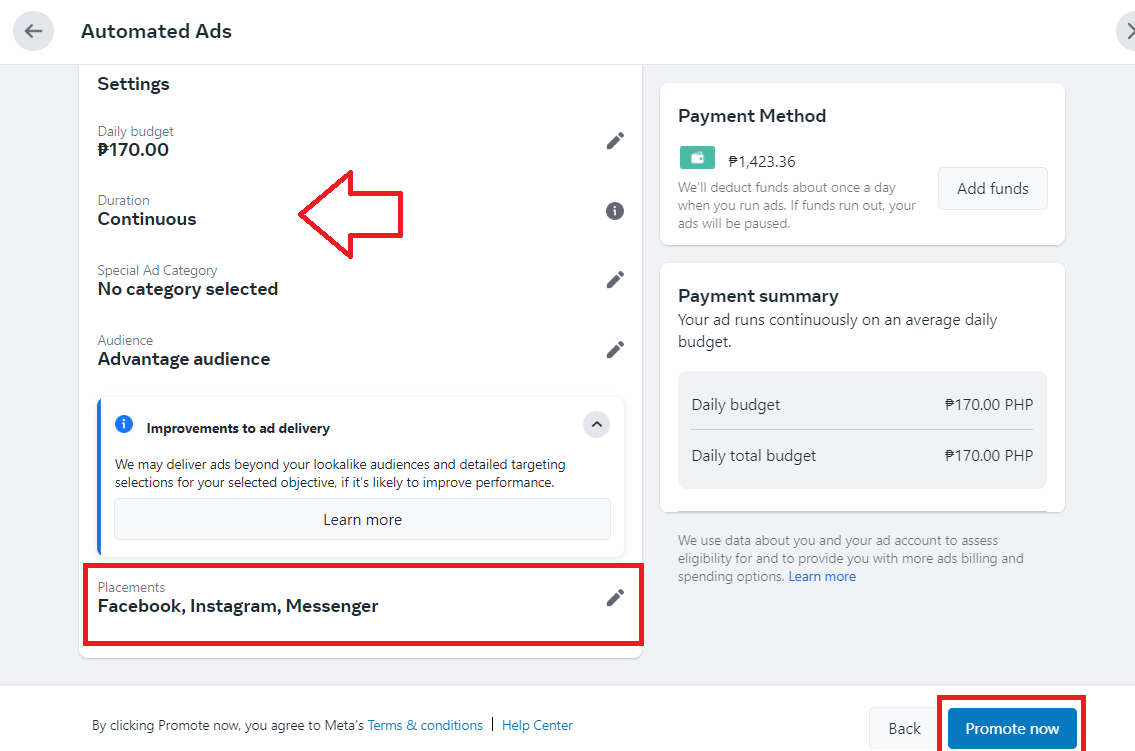Edit the Advantage audience pencil icon
Screen dimensions: 1135x751
pos(615,349)
